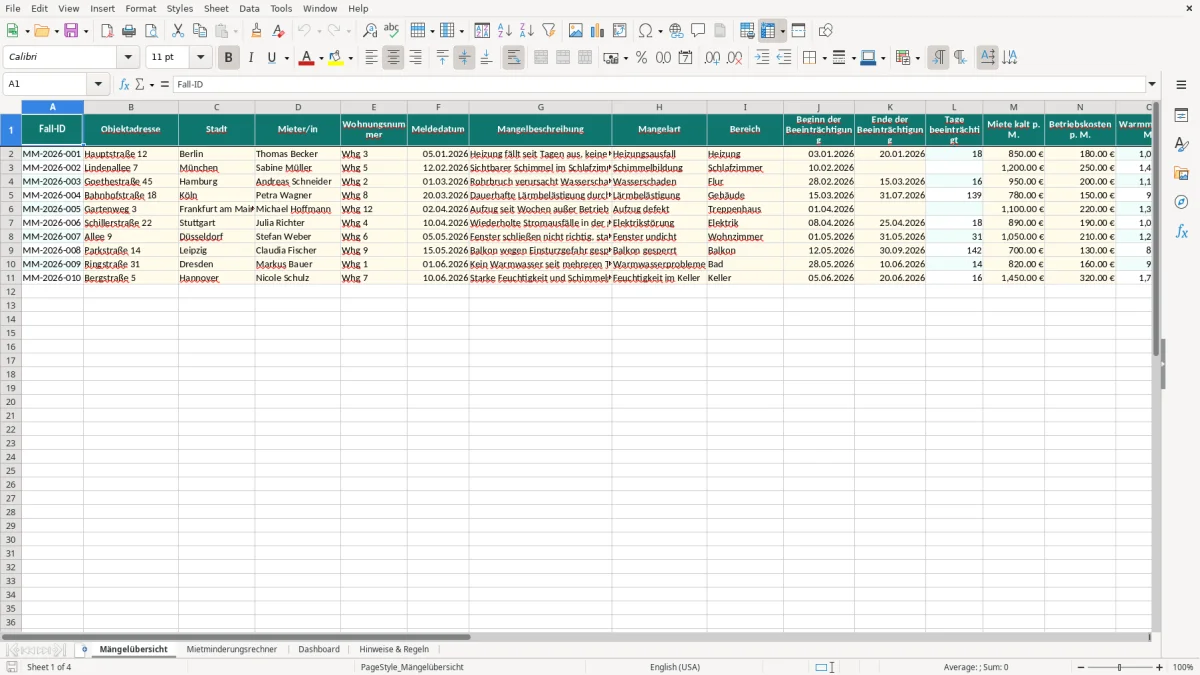Image resolution: width=1200 pixels, height=675 pixels.
Task: Apply the red font color swatch
Action: 306,58
